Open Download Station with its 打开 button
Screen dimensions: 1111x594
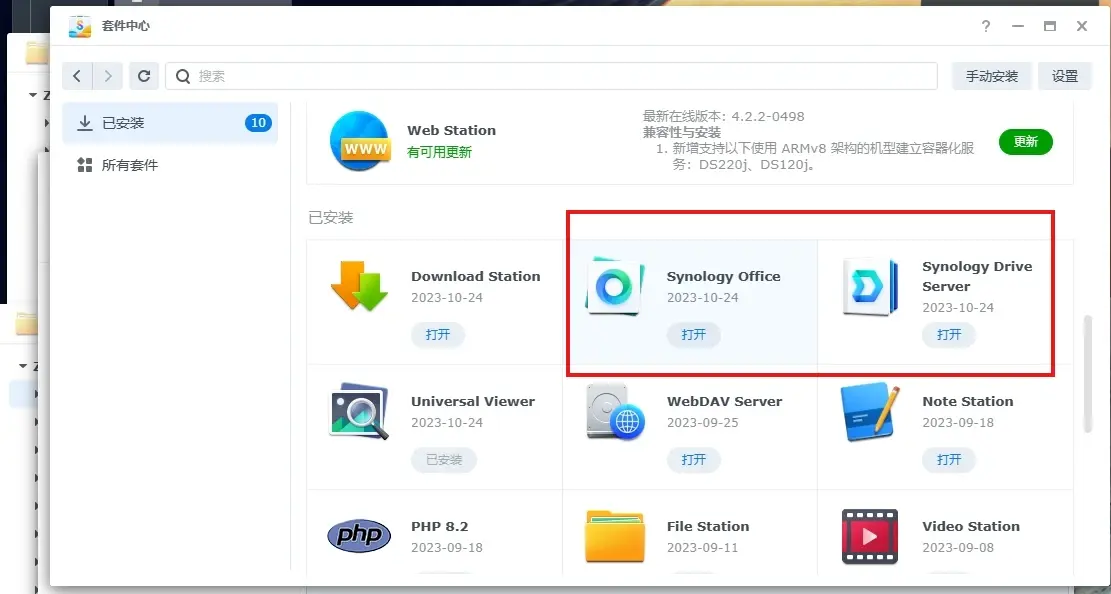(438, 335)
